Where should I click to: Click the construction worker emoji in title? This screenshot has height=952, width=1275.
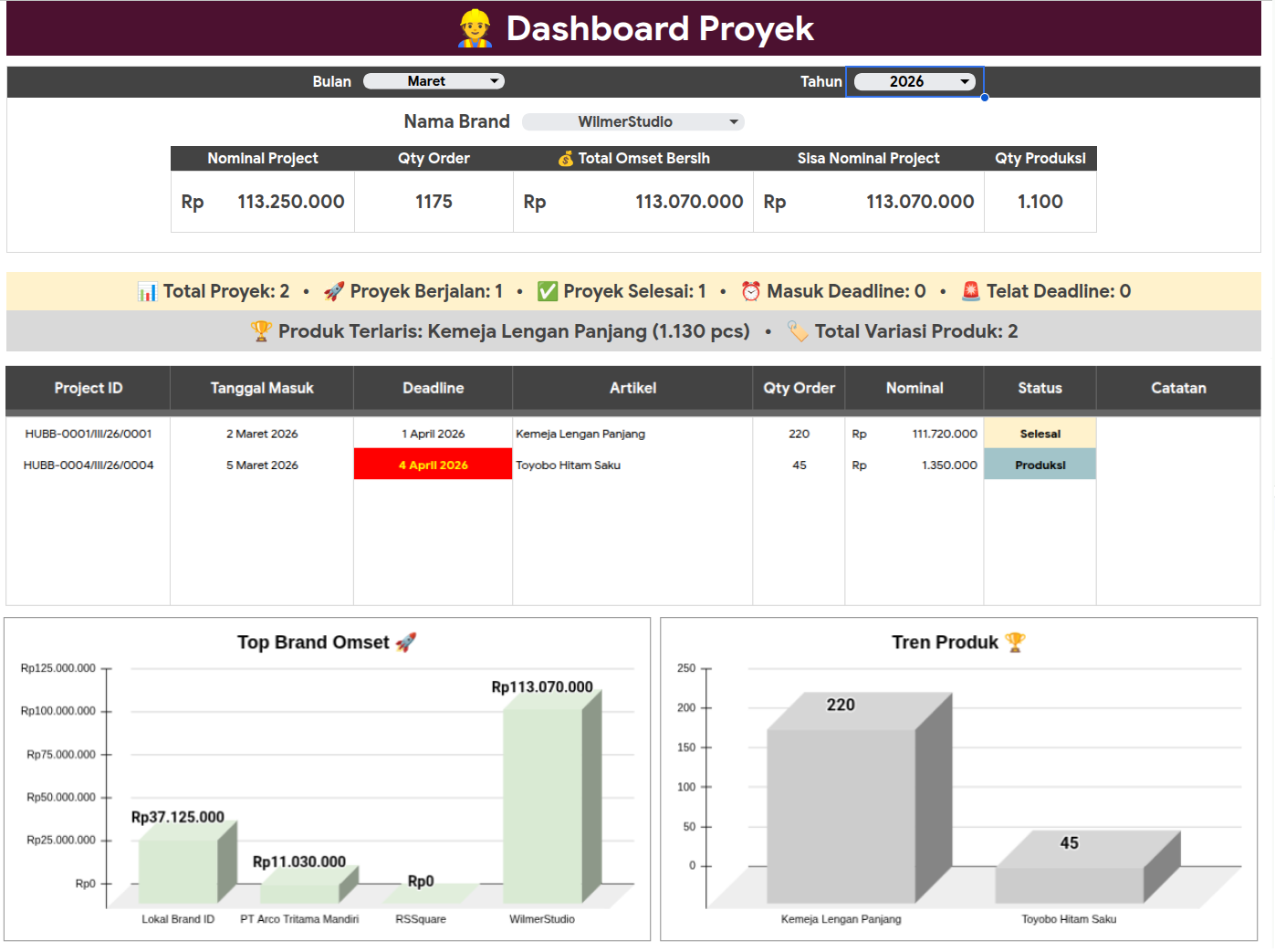coord(476,28)
